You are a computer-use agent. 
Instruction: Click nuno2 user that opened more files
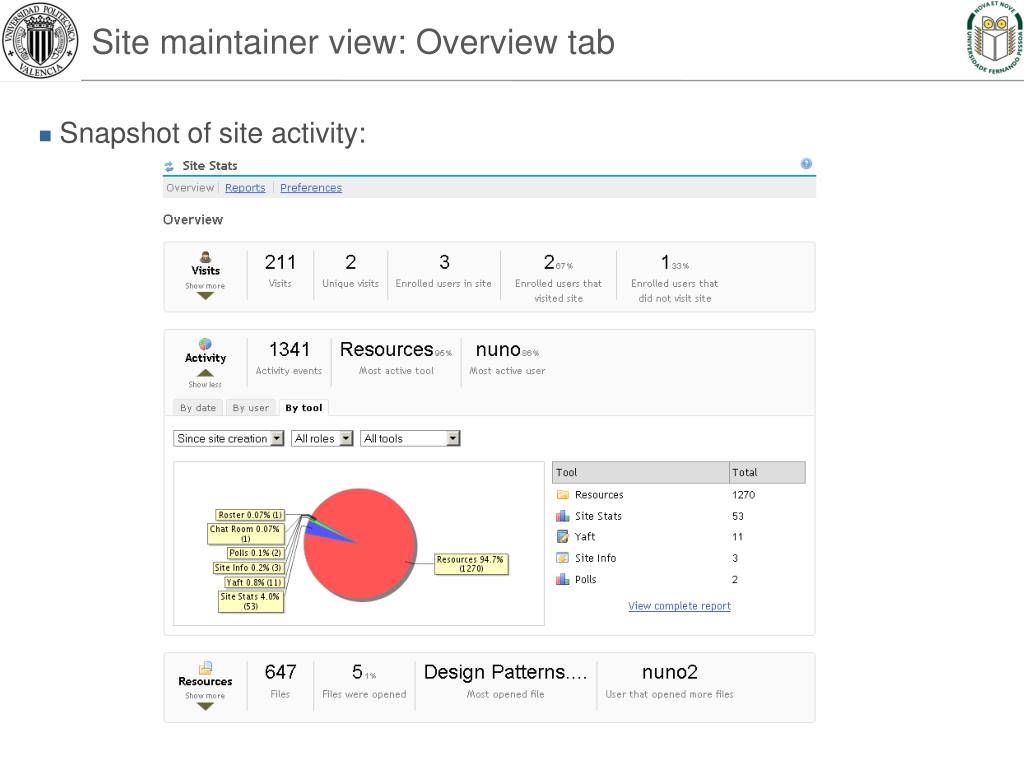click(669, 672)
